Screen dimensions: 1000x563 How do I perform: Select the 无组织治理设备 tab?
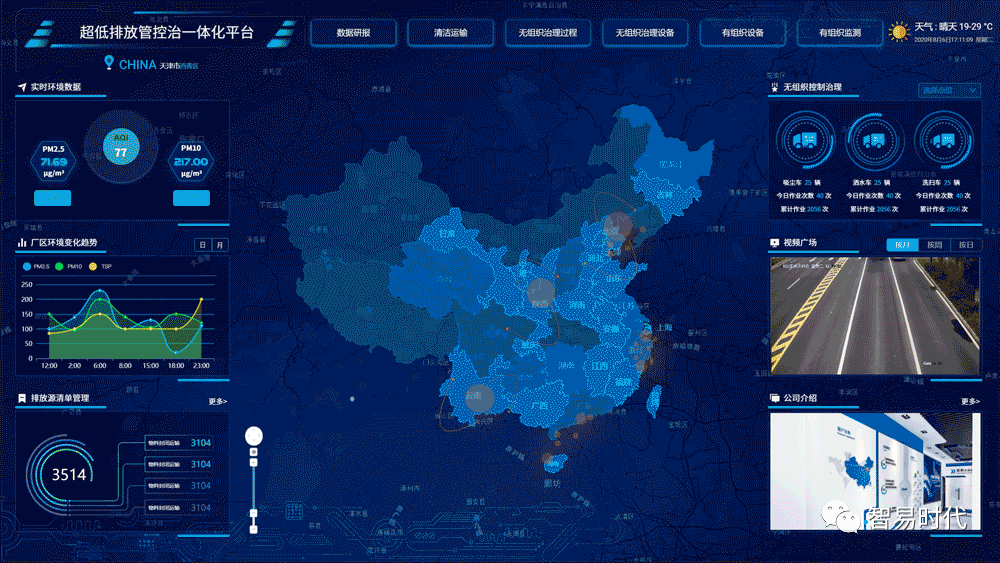pos(645,33)
